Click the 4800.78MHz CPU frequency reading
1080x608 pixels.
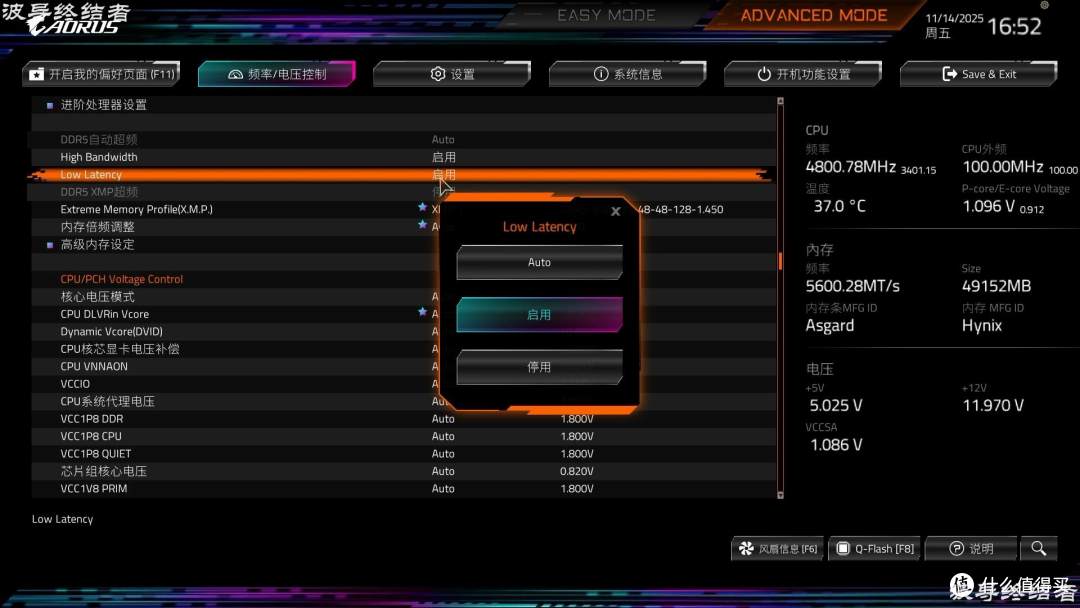point(851,167)
